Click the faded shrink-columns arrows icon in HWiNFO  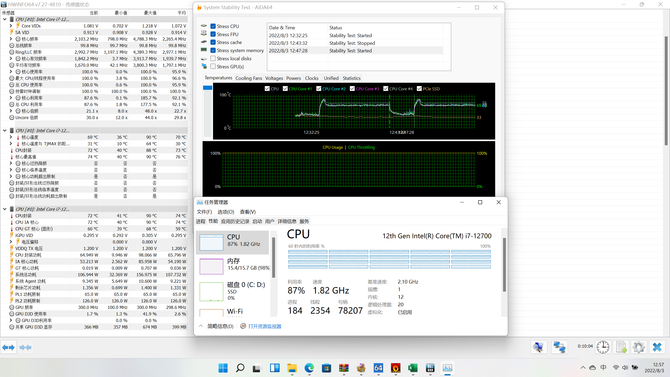tap(25, 348)
